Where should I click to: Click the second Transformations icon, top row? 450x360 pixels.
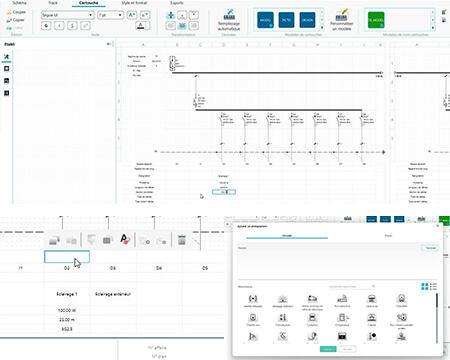[182, 15]
